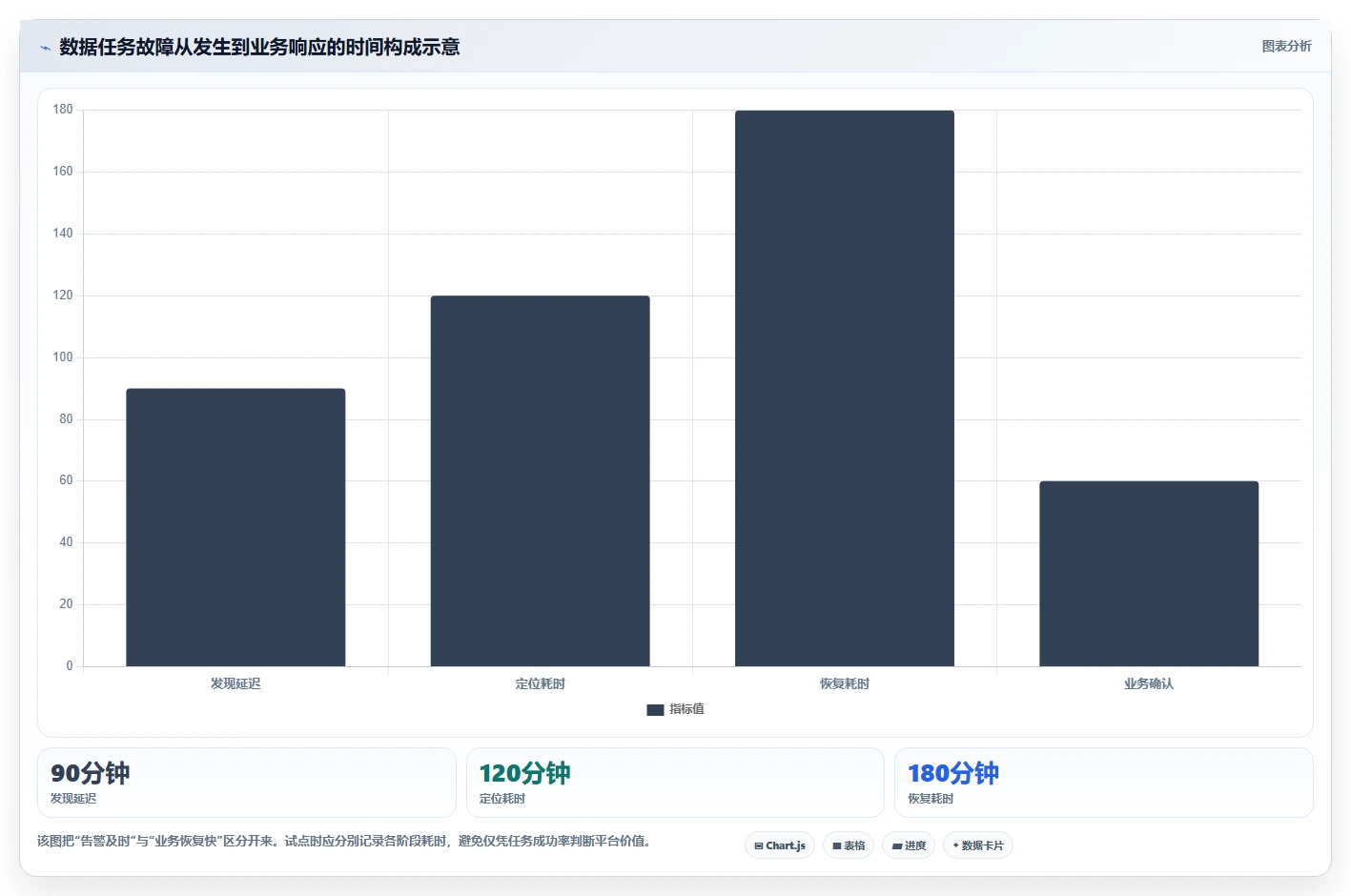This screenshot has height=896, width=1351.
Task: Click the blue chart icon beside the title
Action: click(x=45, y=48)
